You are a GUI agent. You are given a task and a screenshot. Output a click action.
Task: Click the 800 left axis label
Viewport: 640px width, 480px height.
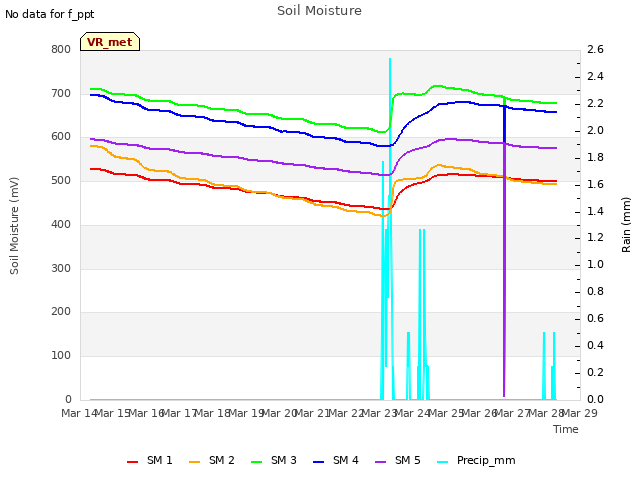point(61,49)
